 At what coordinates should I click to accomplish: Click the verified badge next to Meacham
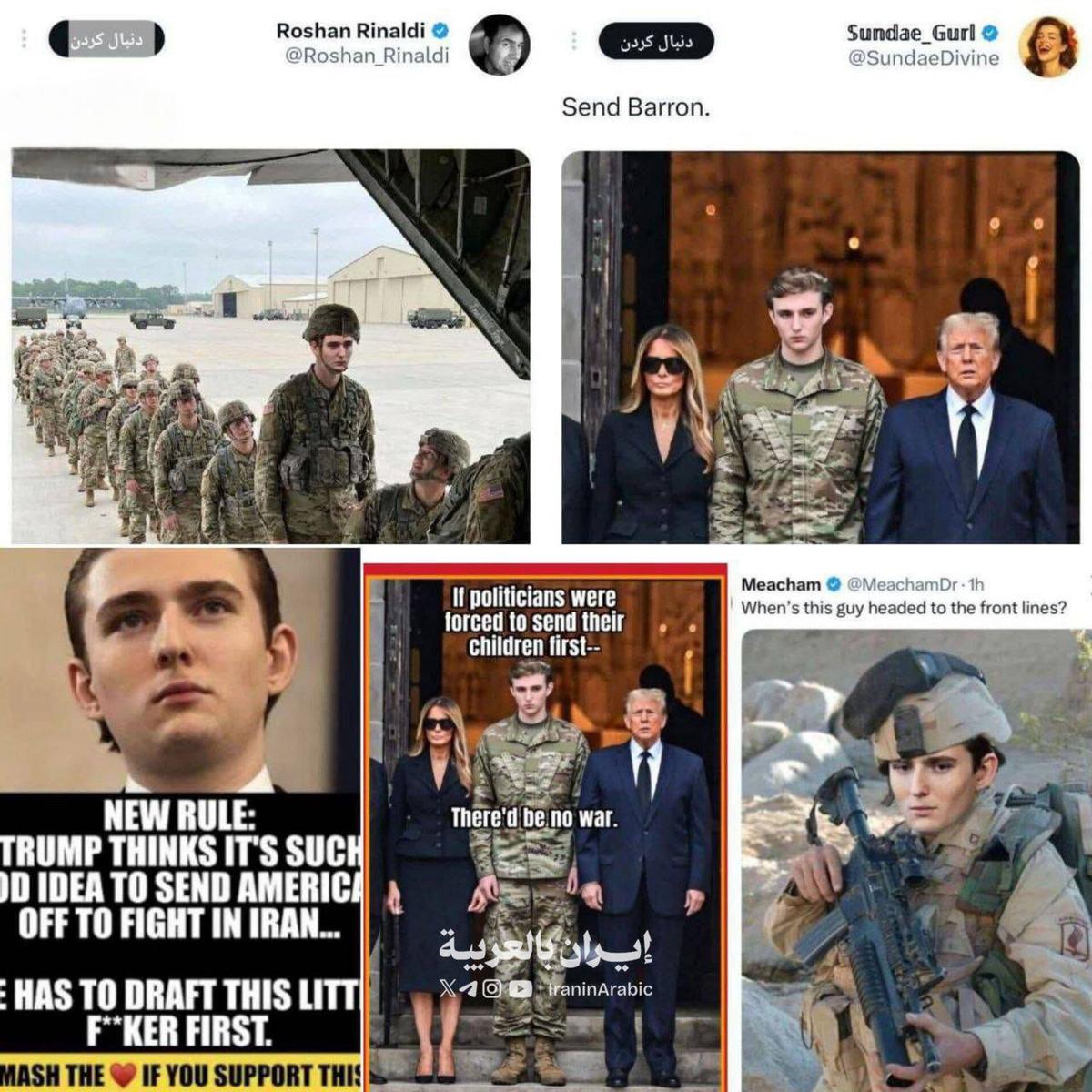(832, 583)
